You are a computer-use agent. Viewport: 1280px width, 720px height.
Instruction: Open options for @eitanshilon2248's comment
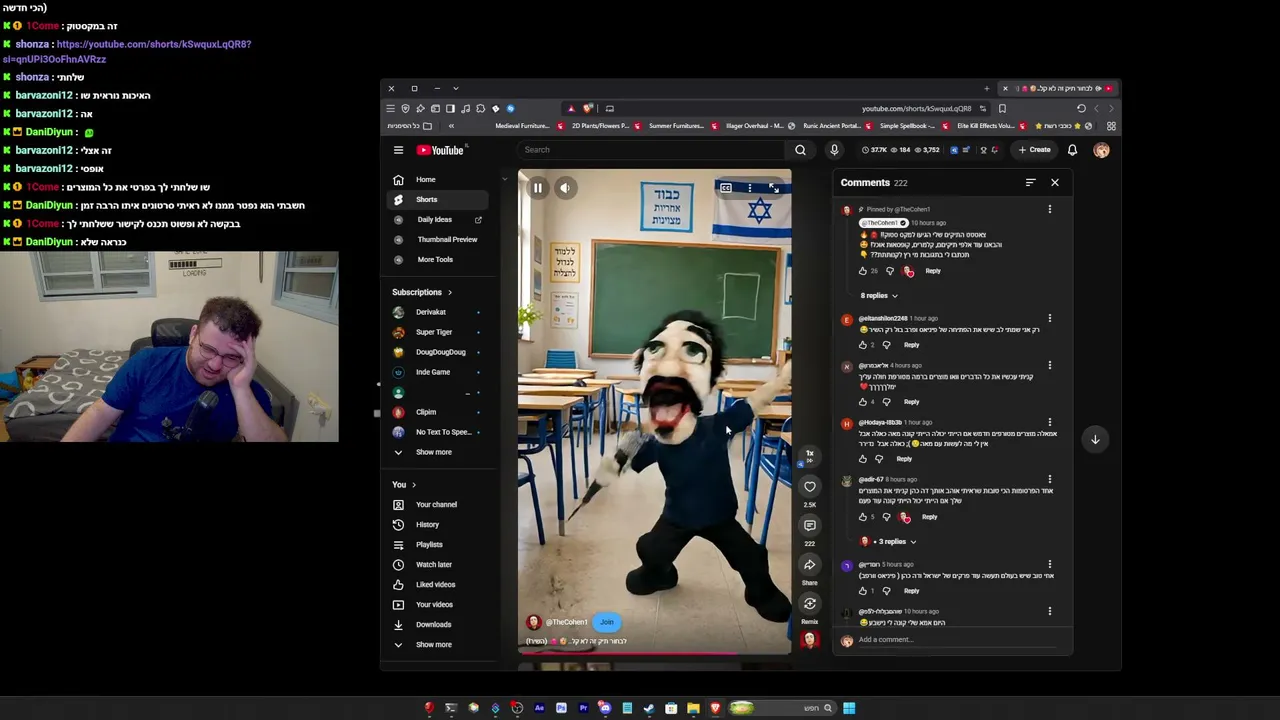click(x=1049, y=319)
